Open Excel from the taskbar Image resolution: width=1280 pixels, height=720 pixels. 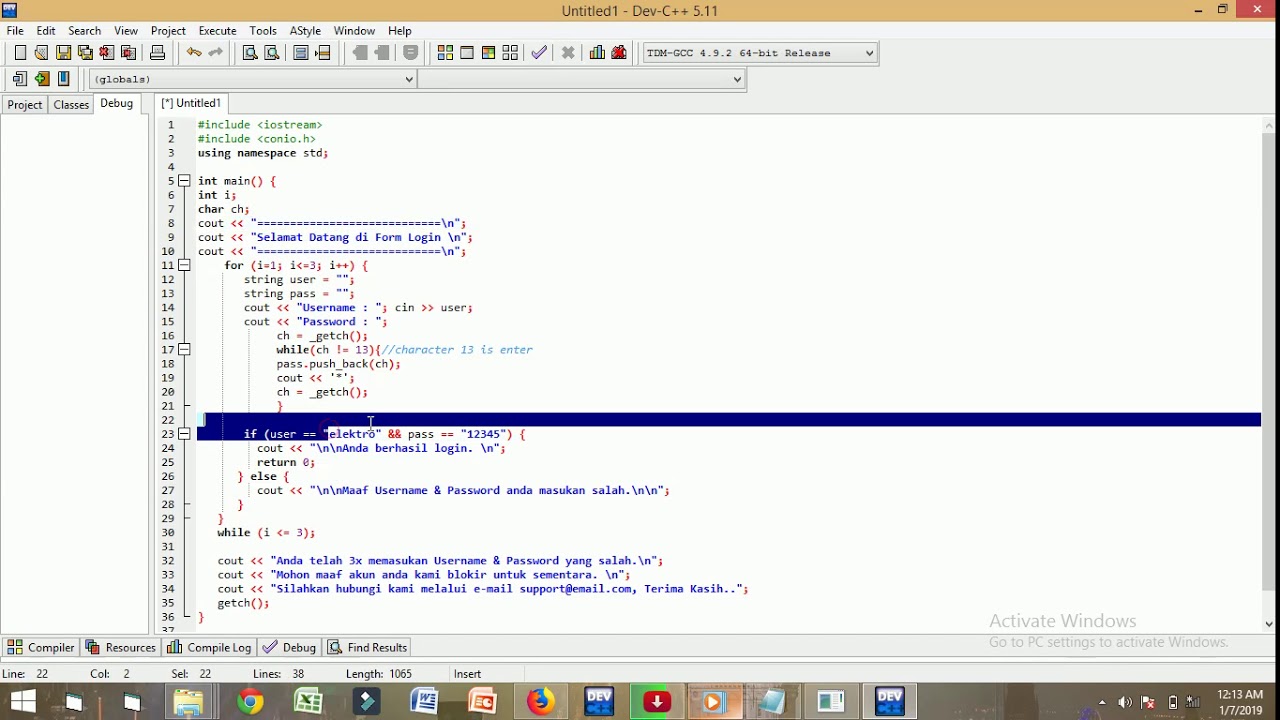pyautogui.click(x=308, y=702)
